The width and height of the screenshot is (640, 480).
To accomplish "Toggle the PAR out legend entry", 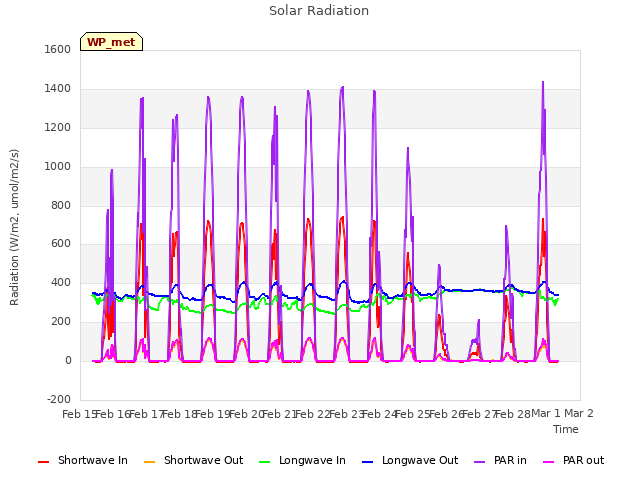I will click(x=573, y=460).
